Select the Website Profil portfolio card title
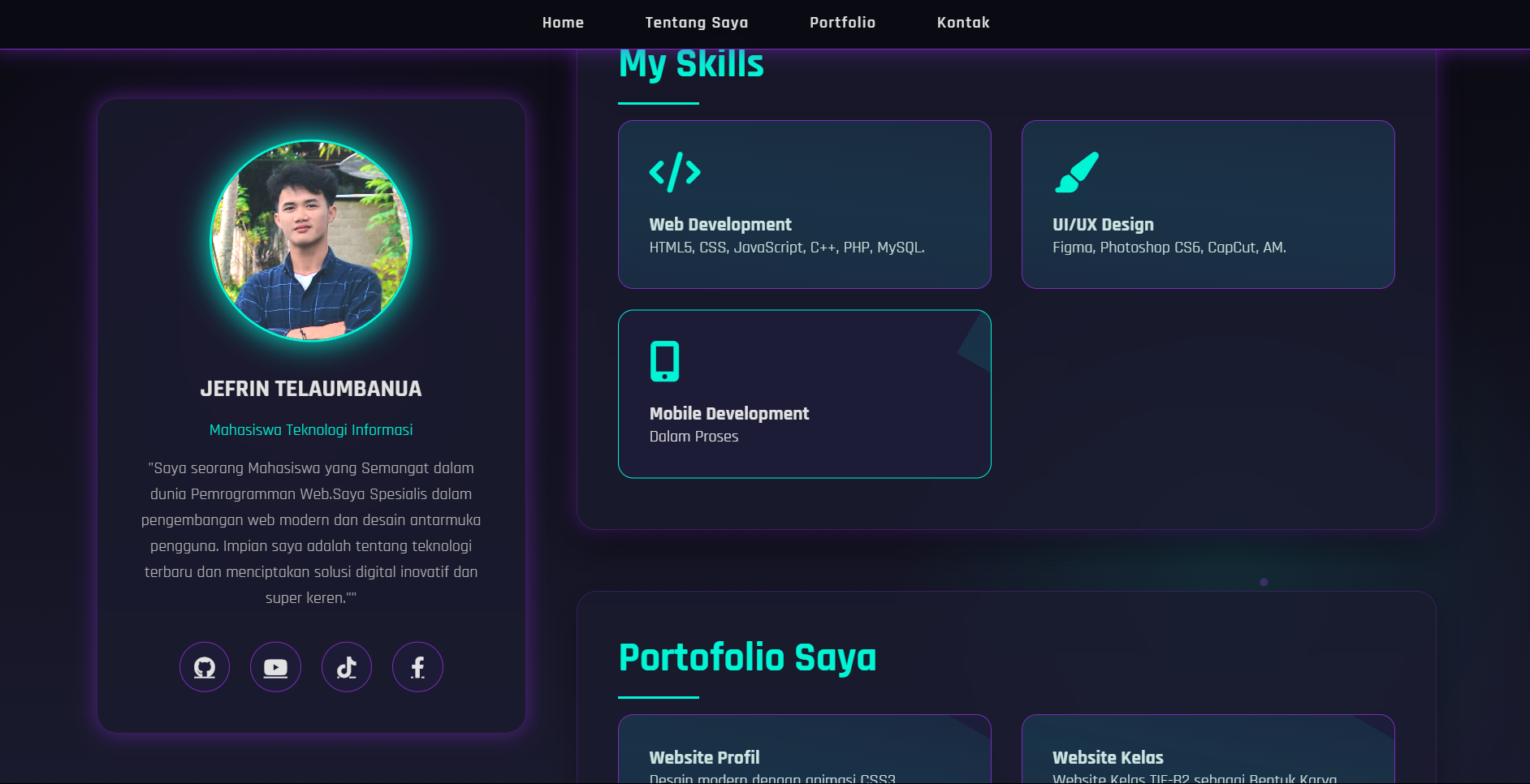 pos(704,757)
